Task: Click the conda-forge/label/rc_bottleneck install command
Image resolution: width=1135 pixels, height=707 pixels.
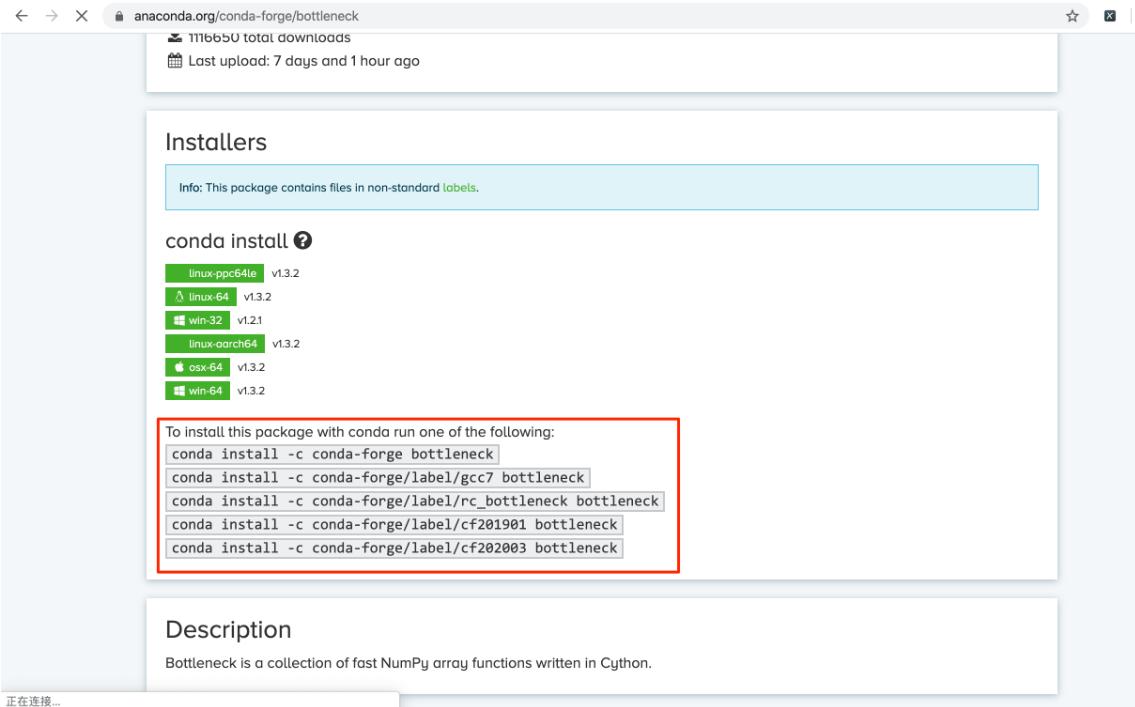Action: click(415, 501)
